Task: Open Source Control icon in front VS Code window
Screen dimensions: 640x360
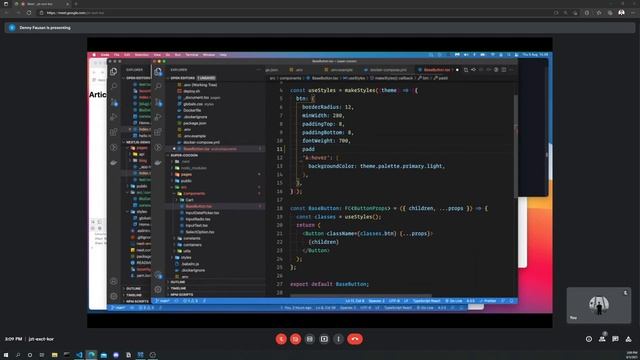Action: pos(158,102)
